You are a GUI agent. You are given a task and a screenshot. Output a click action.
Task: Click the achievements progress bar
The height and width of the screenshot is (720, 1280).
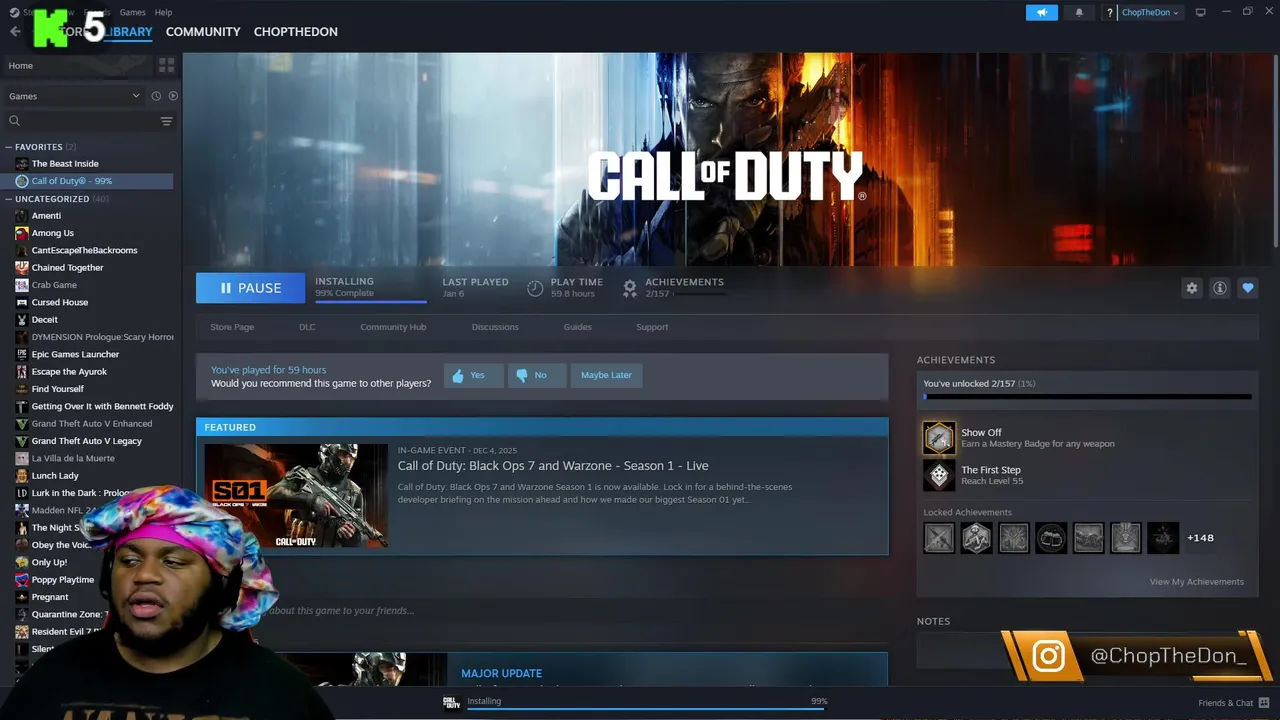[1087, 397]
